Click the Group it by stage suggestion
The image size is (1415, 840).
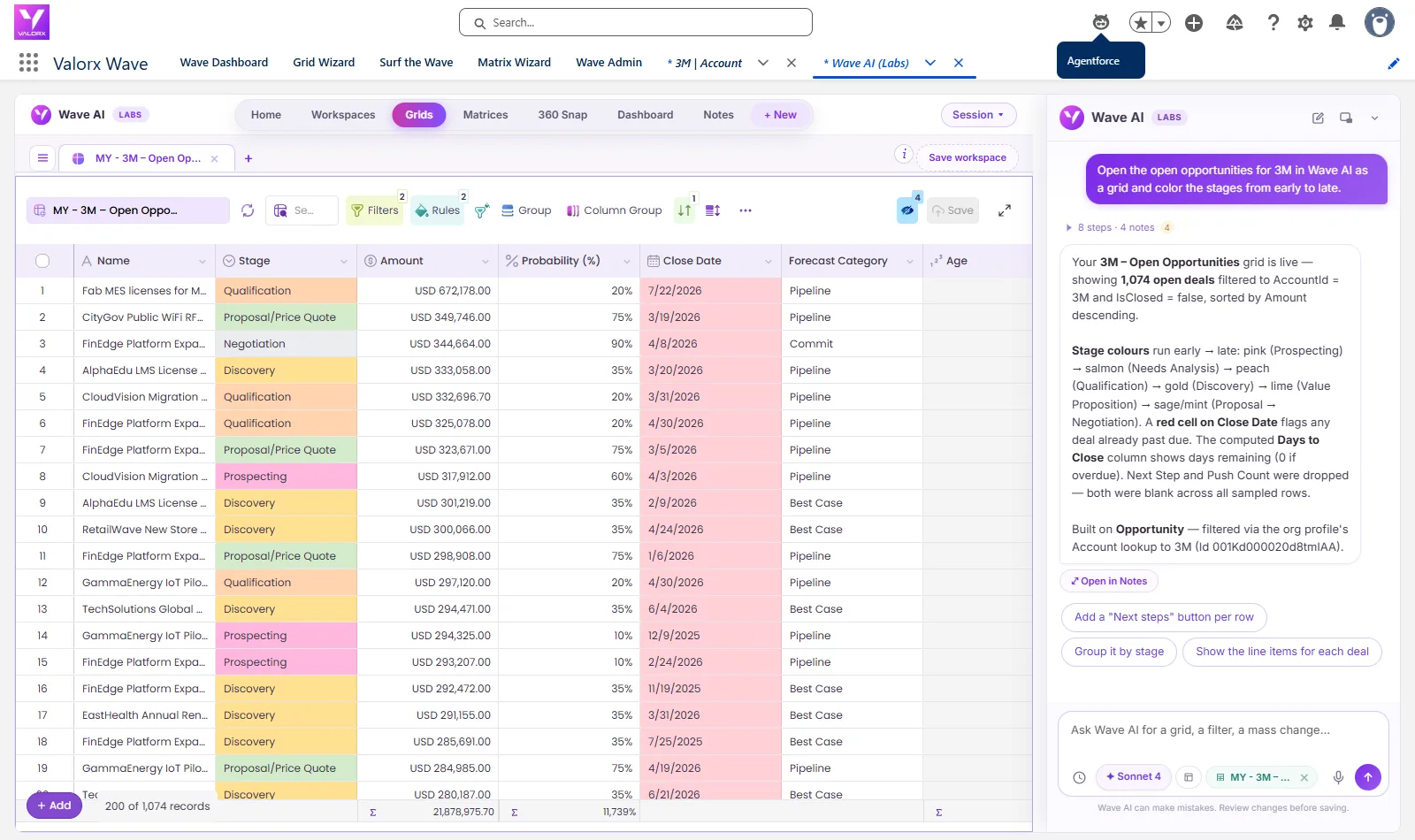coord(1119,652)
